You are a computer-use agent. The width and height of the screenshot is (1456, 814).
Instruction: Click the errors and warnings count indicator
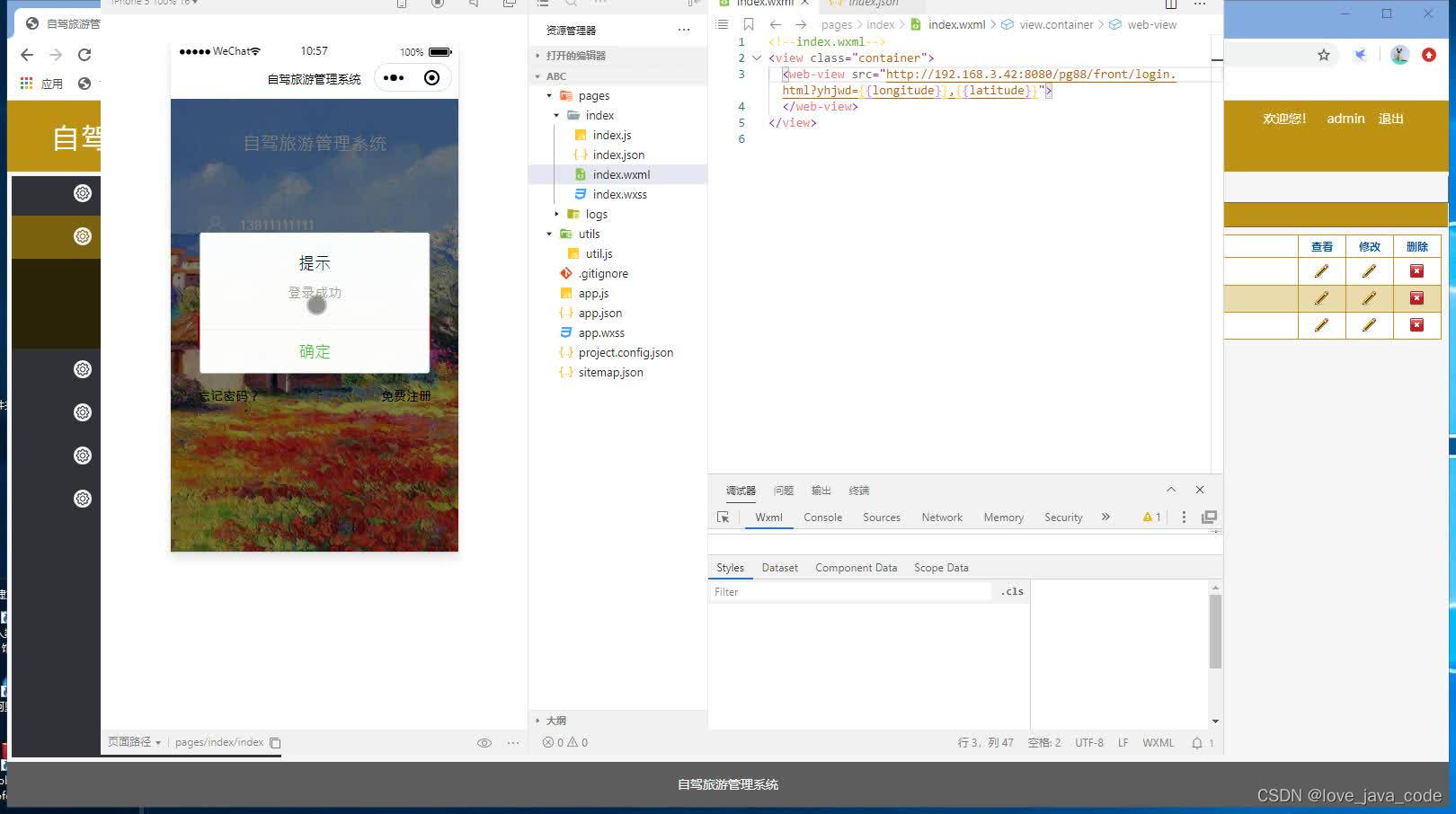pyautogui.click(x=565, y=743)
